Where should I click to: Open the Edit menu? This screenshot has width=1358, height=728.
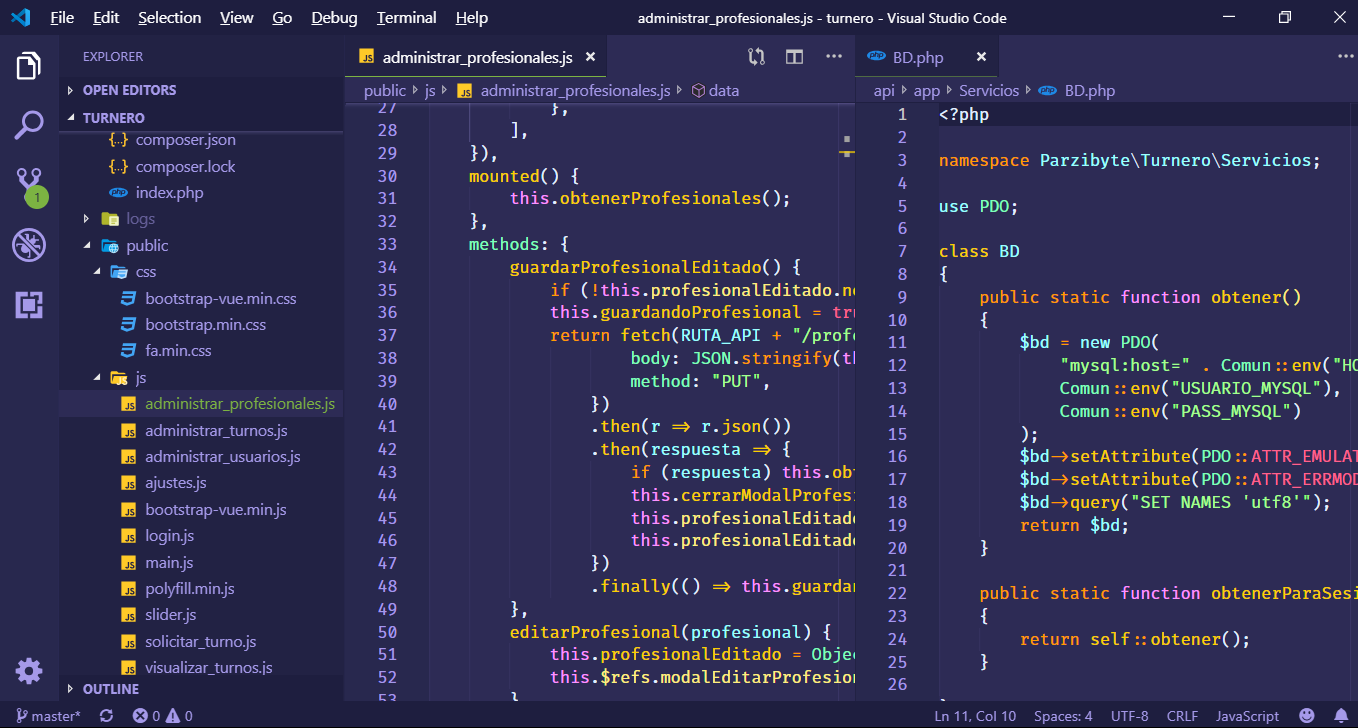coord(106,18)
